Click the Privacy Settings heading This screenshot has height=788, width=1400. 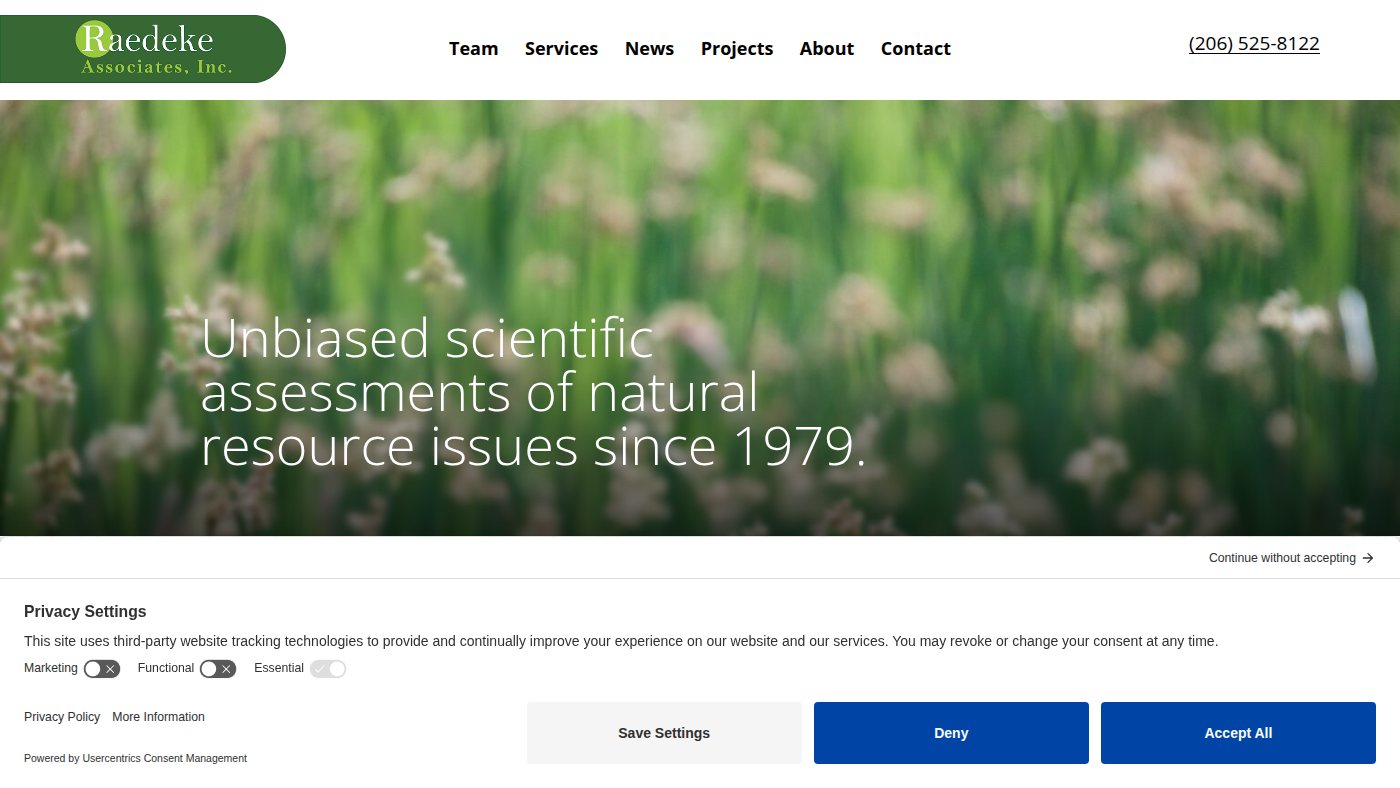(x=85, y=612)
